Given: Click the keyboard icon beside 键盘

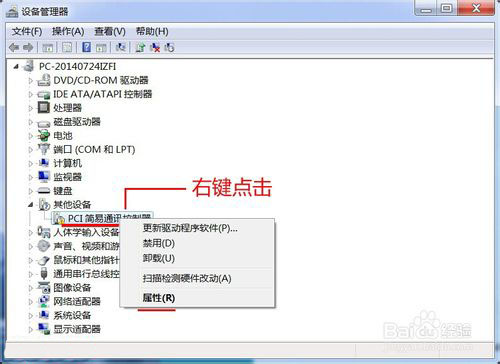Looking at the screenshot, I should (x=44, y=191).
